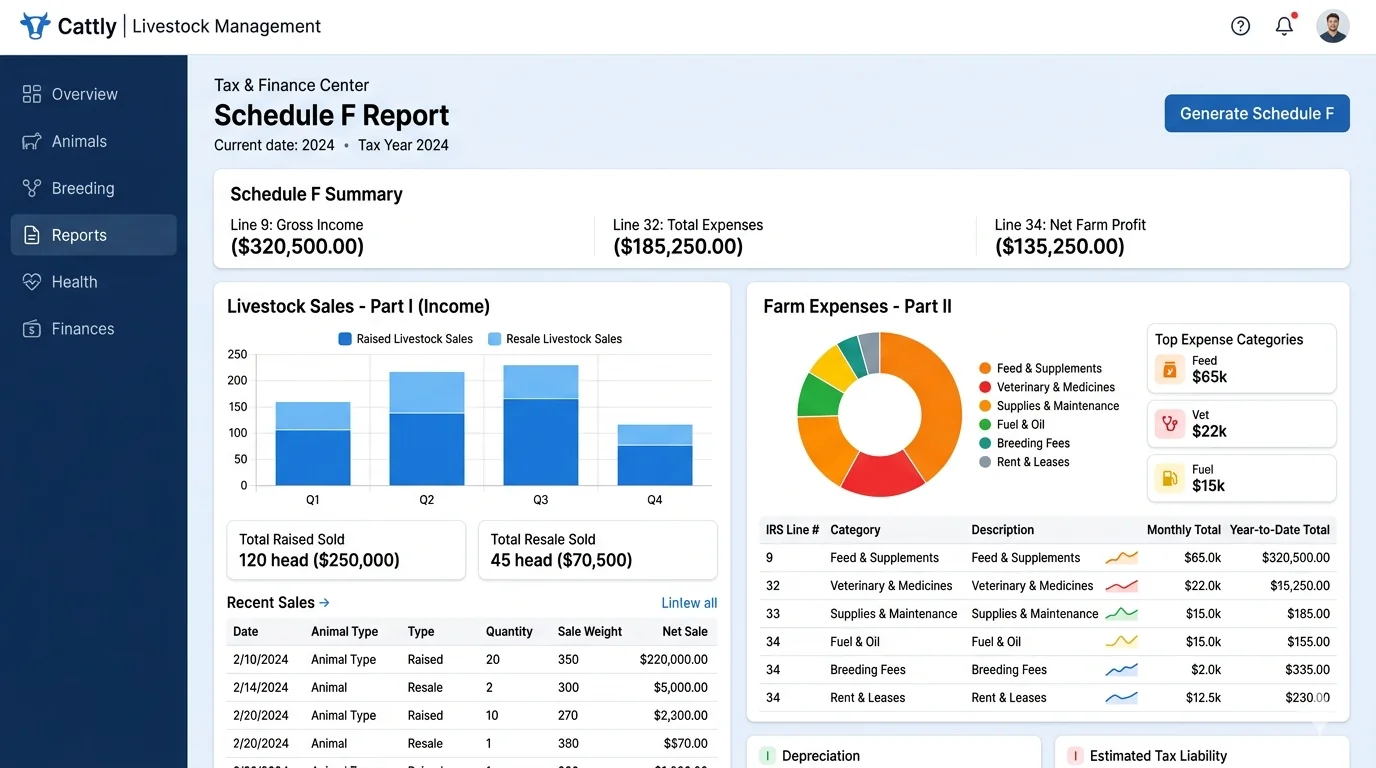
Task: Click the Rent & Leases legend dot
Action: pos(985,462)
